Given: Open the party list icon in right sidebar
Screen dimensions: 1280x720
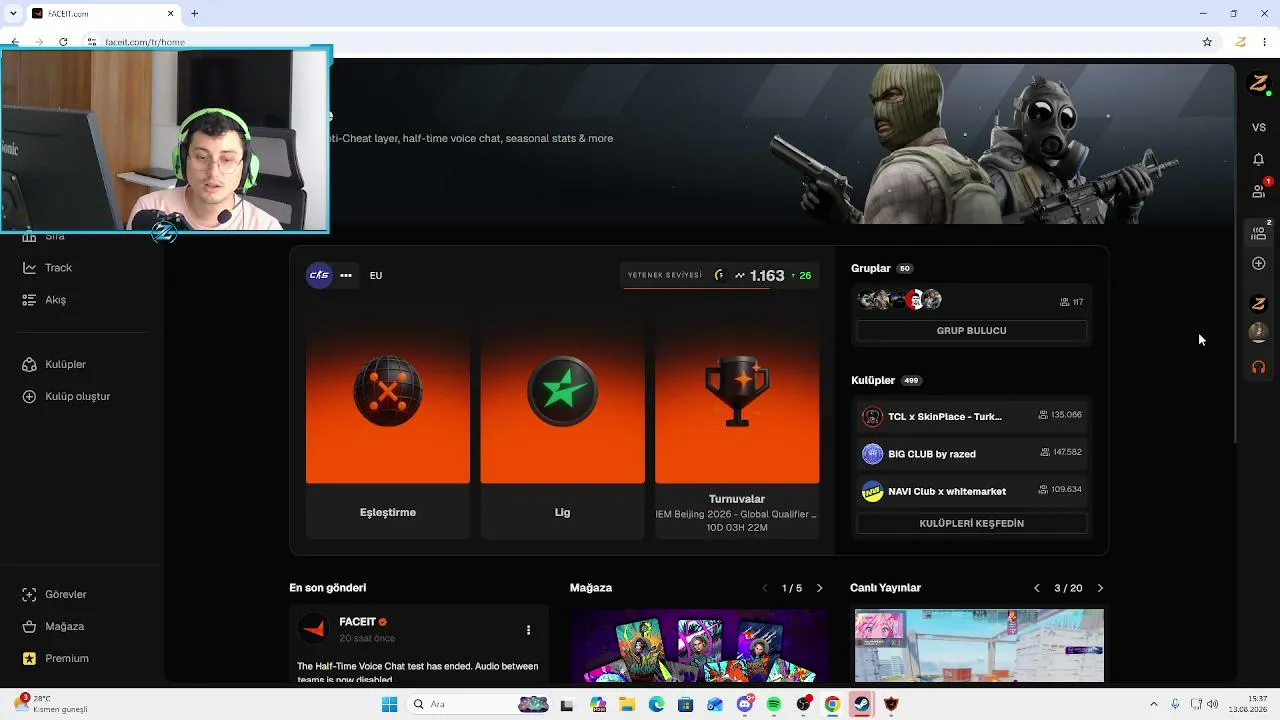Looking at the screenshot, I should point(1259,232).
